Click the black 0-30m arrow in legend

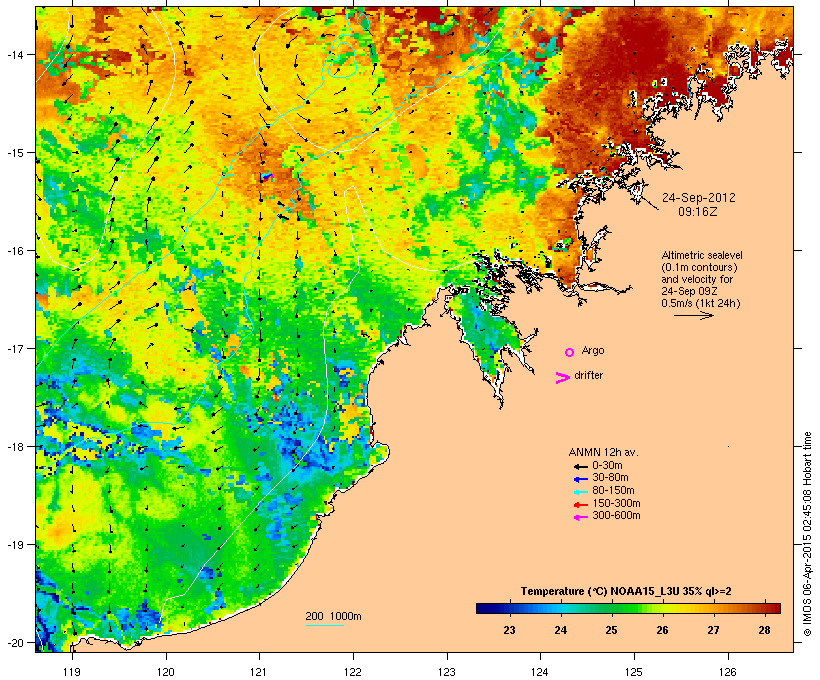[x=580, y=466]
